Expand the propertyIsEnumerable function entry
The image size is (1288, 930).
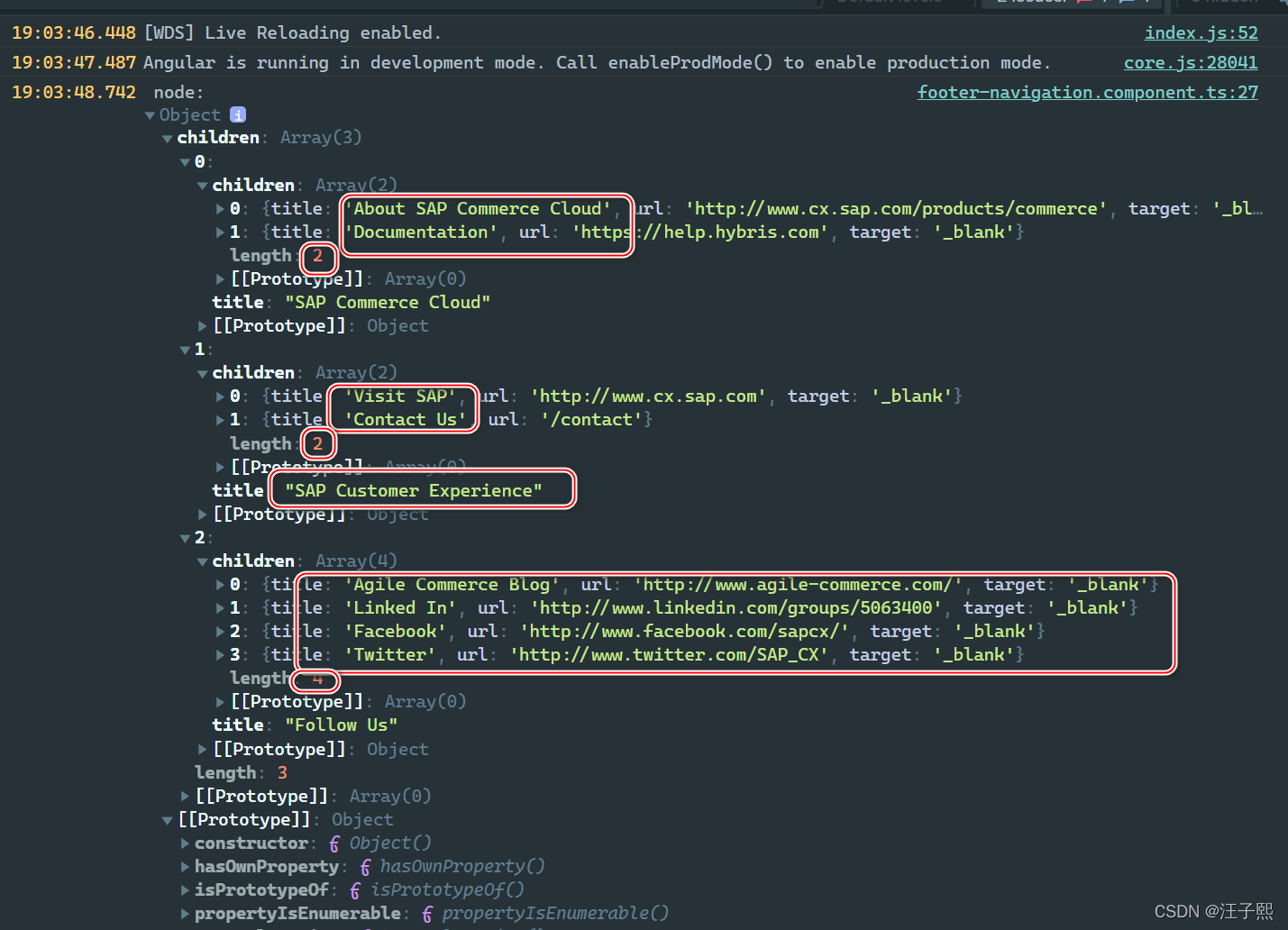(x=185, y=913)
